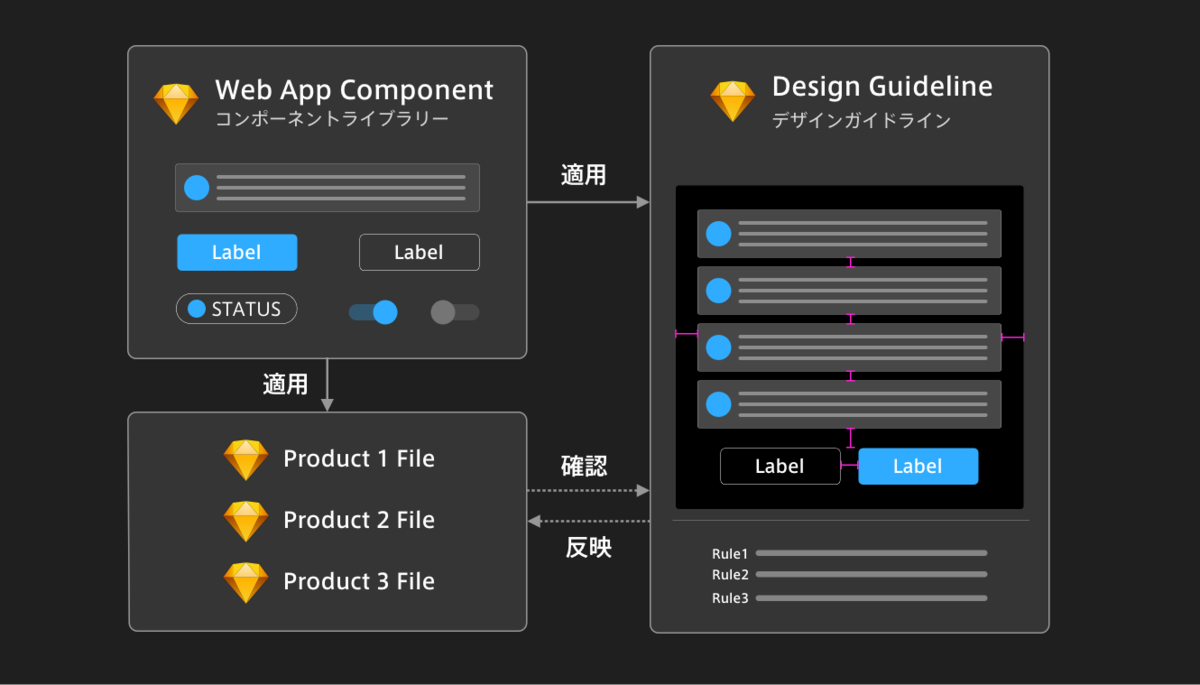Click the 適用 label above the Product files box
Image resolution: width=1200 pixels, height=685 pixels.
tap(285, 384)
